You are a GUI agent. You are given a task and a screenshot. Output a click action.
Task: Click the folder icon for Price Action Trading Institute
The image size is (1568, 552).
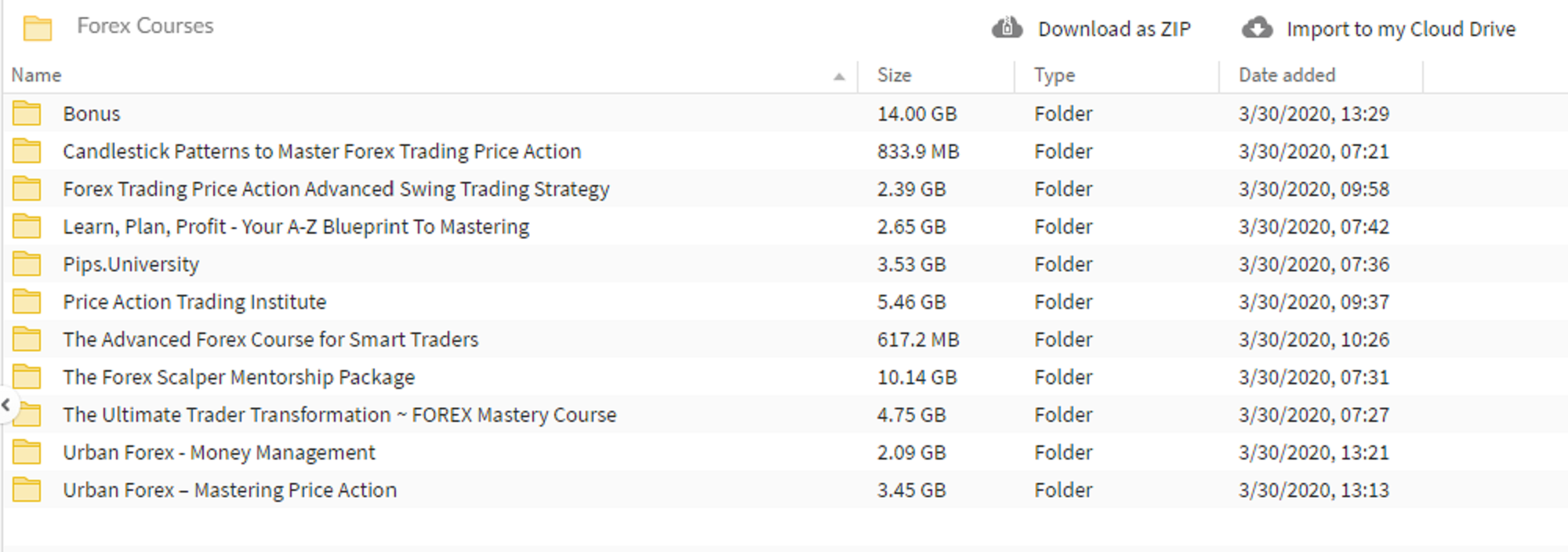point(26,301)
